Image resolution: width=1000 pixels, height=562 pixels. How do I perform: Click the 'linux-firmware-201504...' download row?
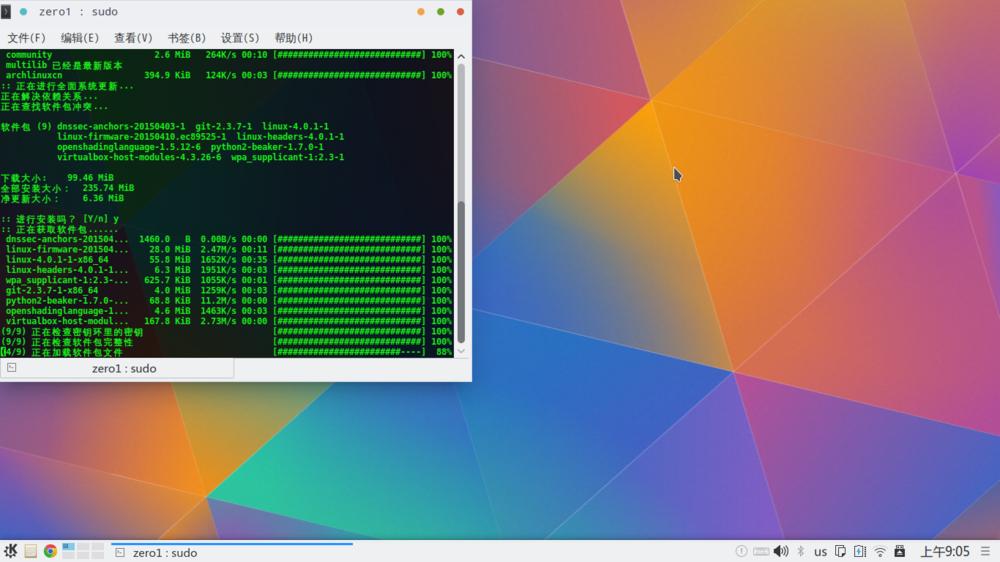226,249
